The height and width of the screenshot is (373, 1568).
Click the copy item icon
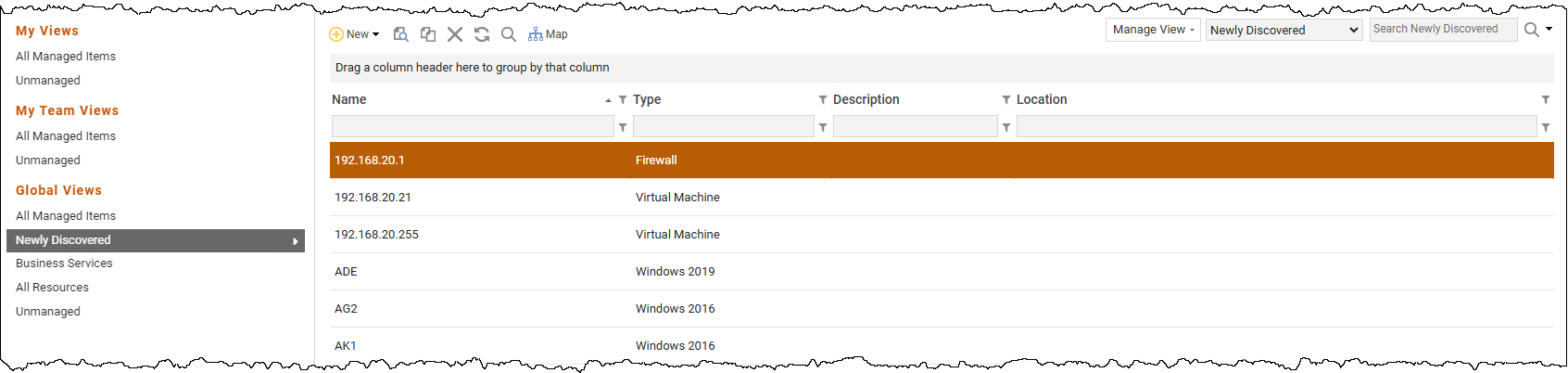click(428, 34)
